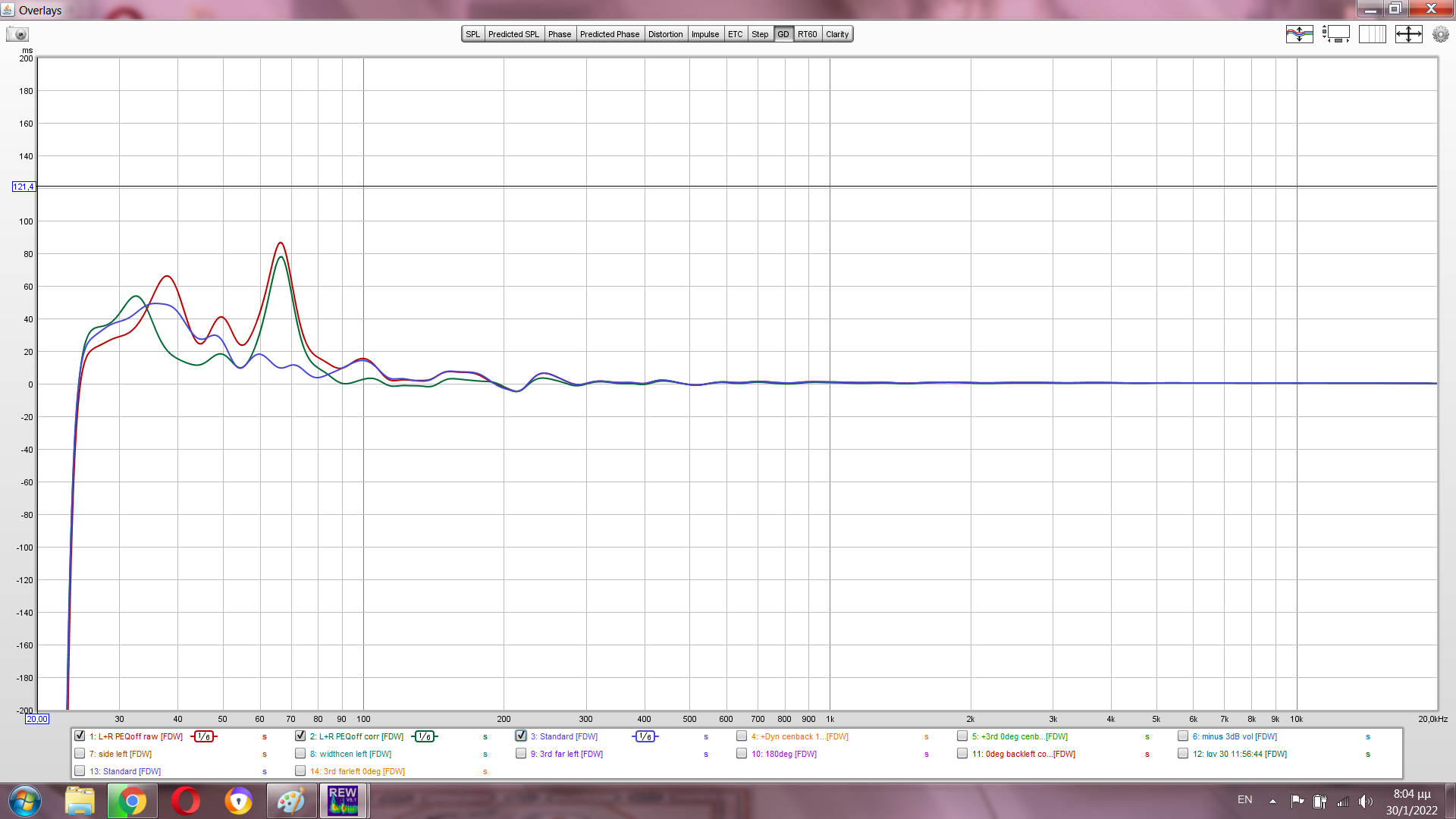Screen dimensions: 1456x819
Task: Click the capture graph camera icon
Action: coord(17,34)
